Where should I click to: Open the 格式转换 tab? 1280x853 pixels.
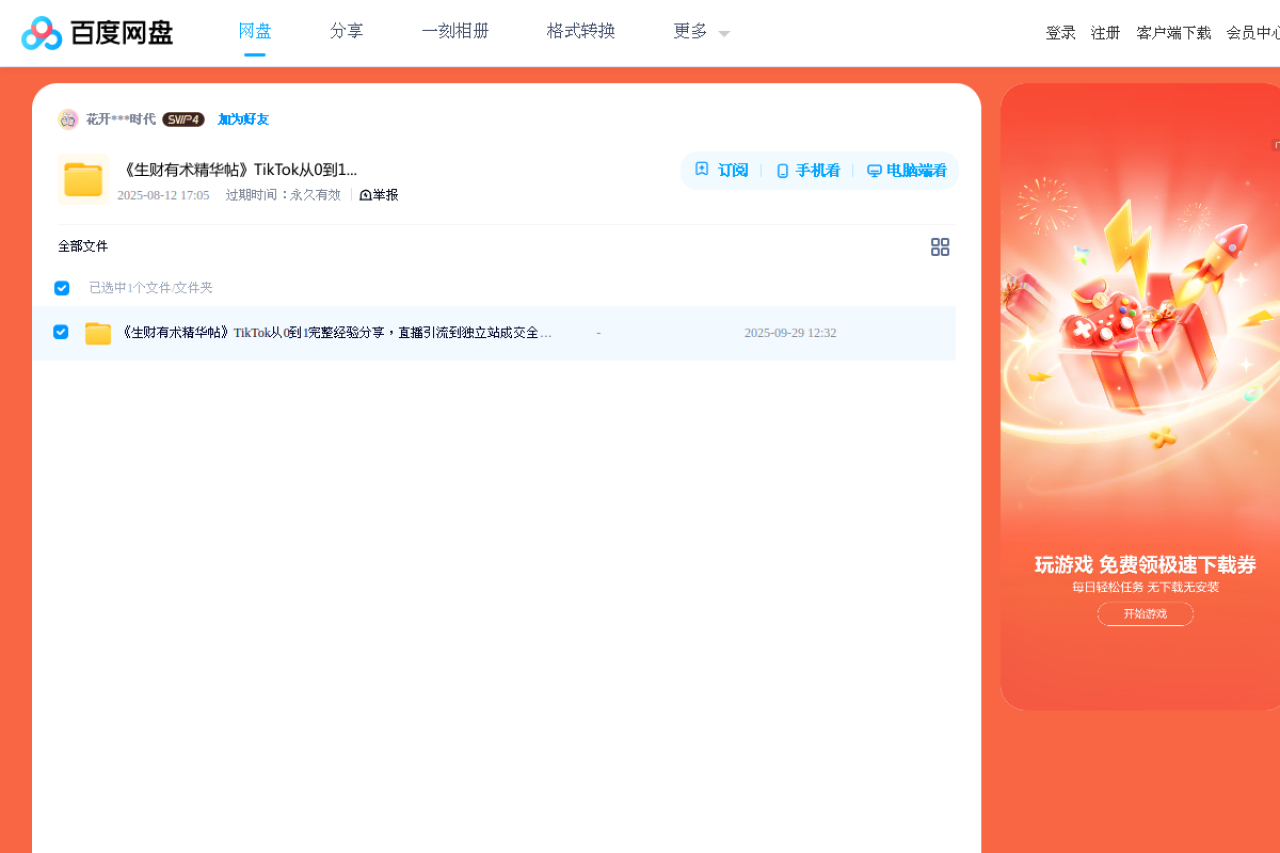[x=580, y=31]
